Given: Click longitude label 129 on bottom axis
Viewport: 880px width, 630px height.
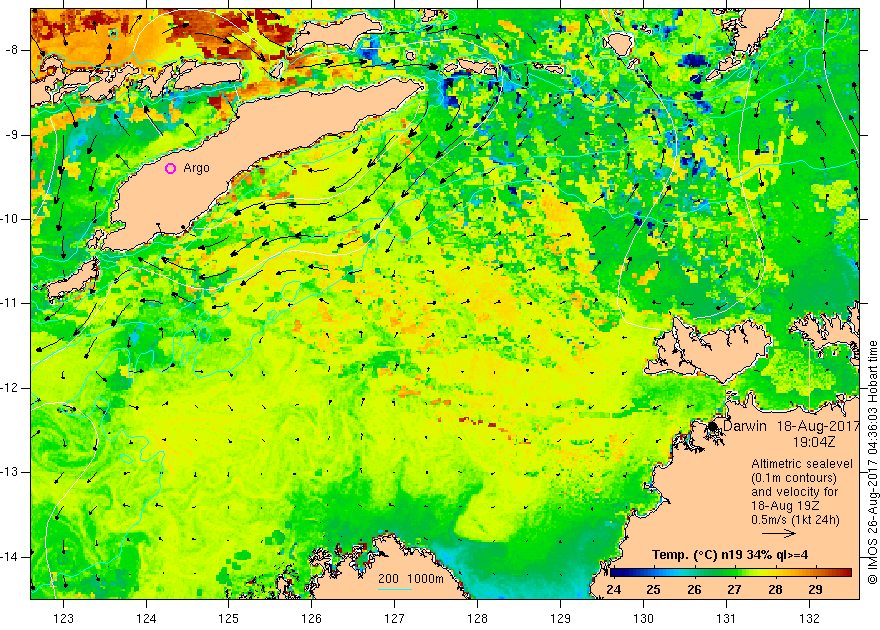Looking at the screenshot, I should tap(561, 618).
